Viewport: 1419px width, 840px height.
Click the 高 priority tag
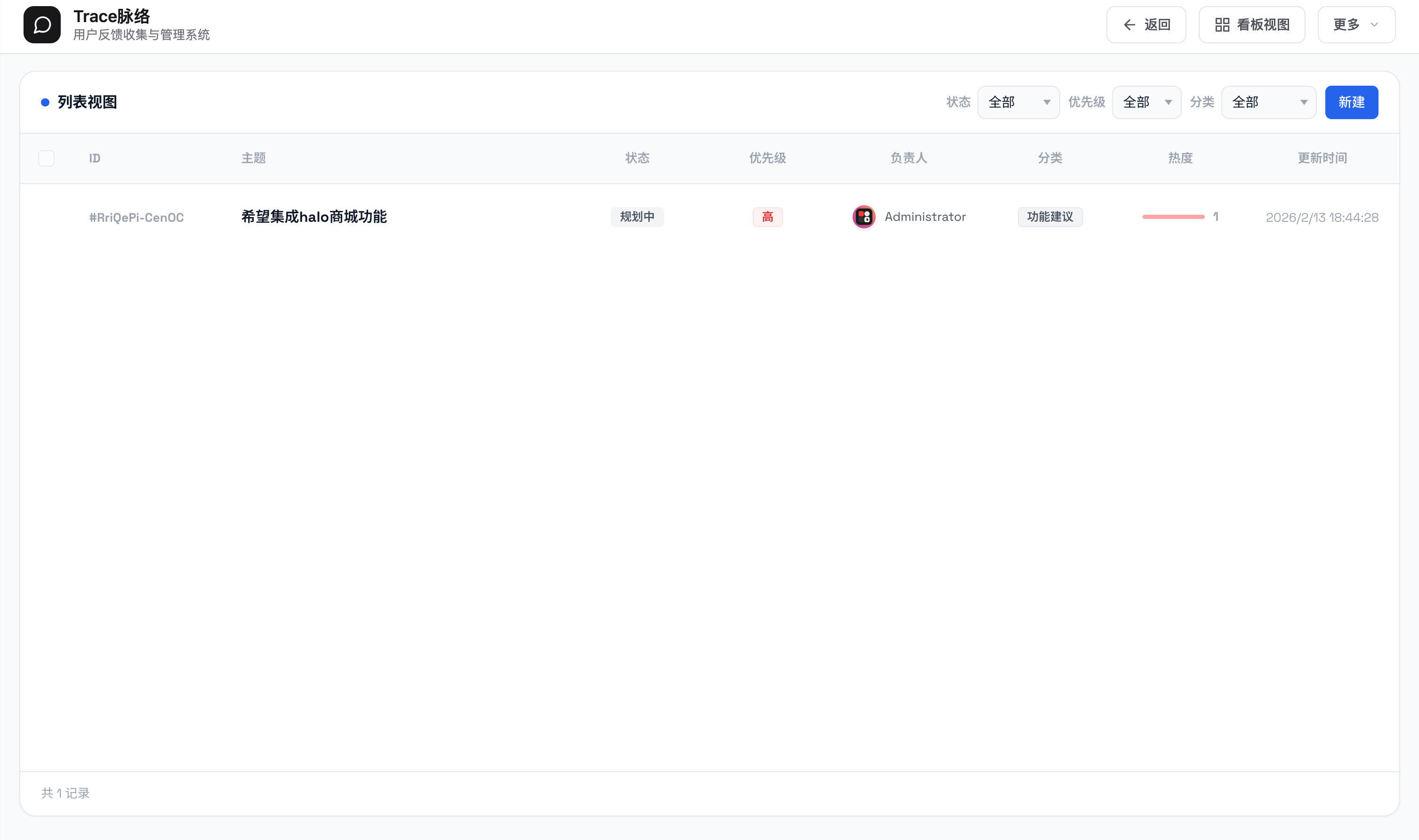click(767, 217)
